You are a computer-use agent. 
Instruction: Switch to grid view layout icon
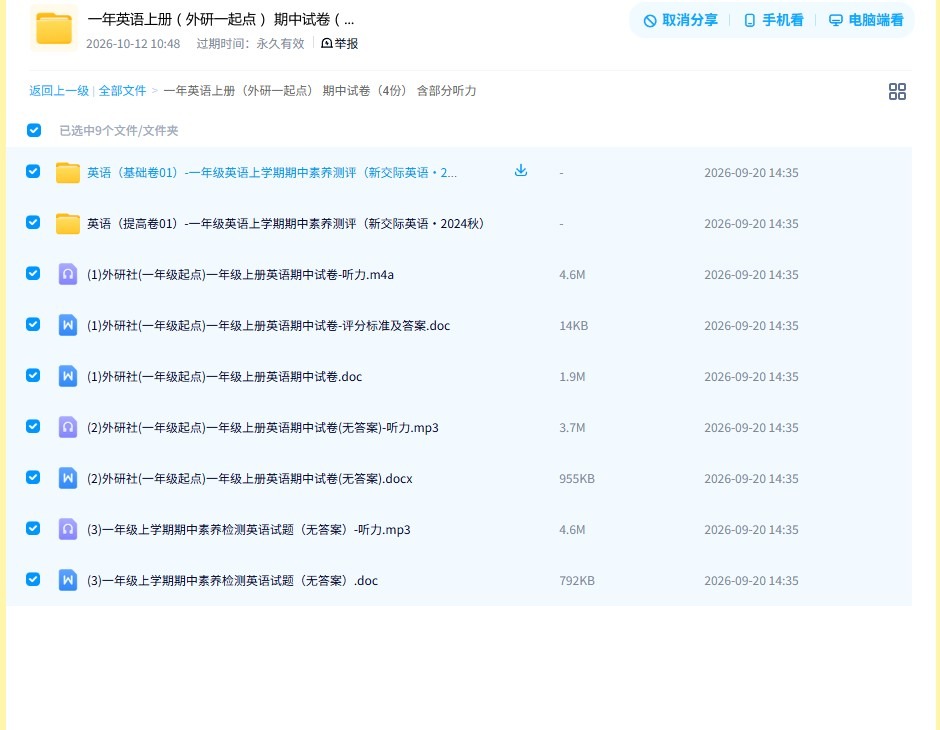coord(897,91)
